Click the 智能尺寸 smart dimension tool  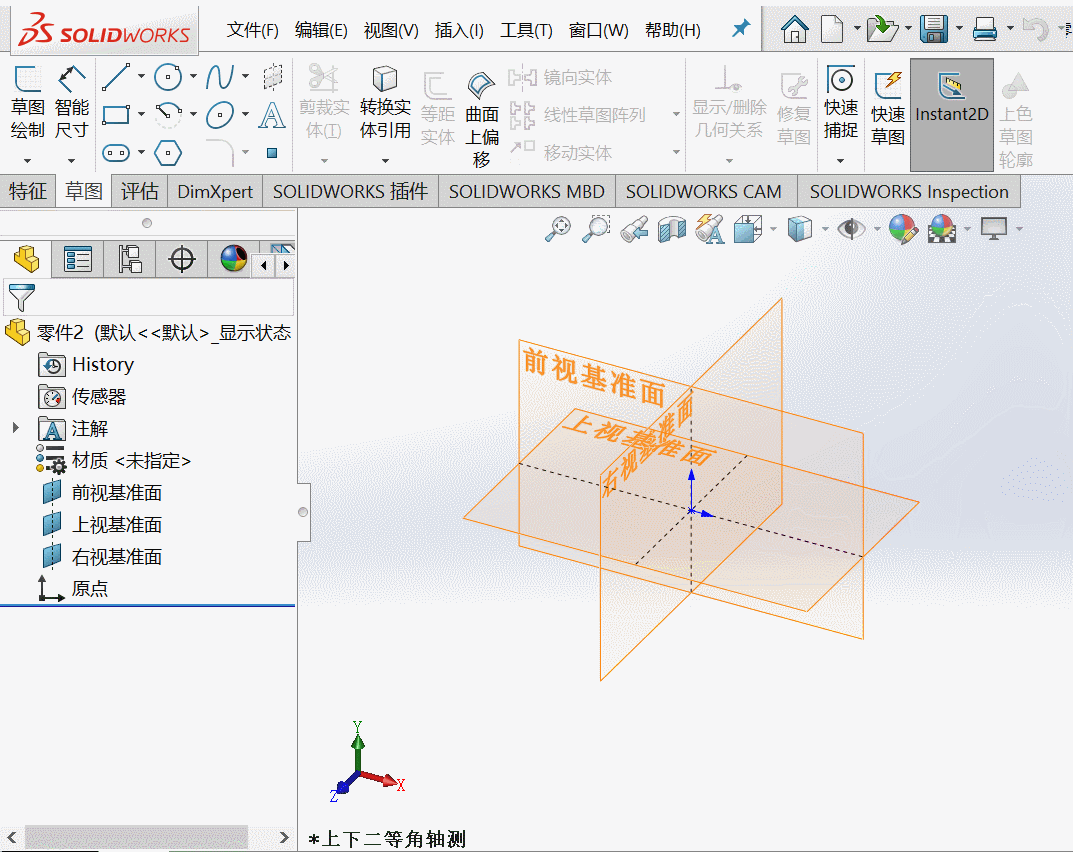click(72, 103)
